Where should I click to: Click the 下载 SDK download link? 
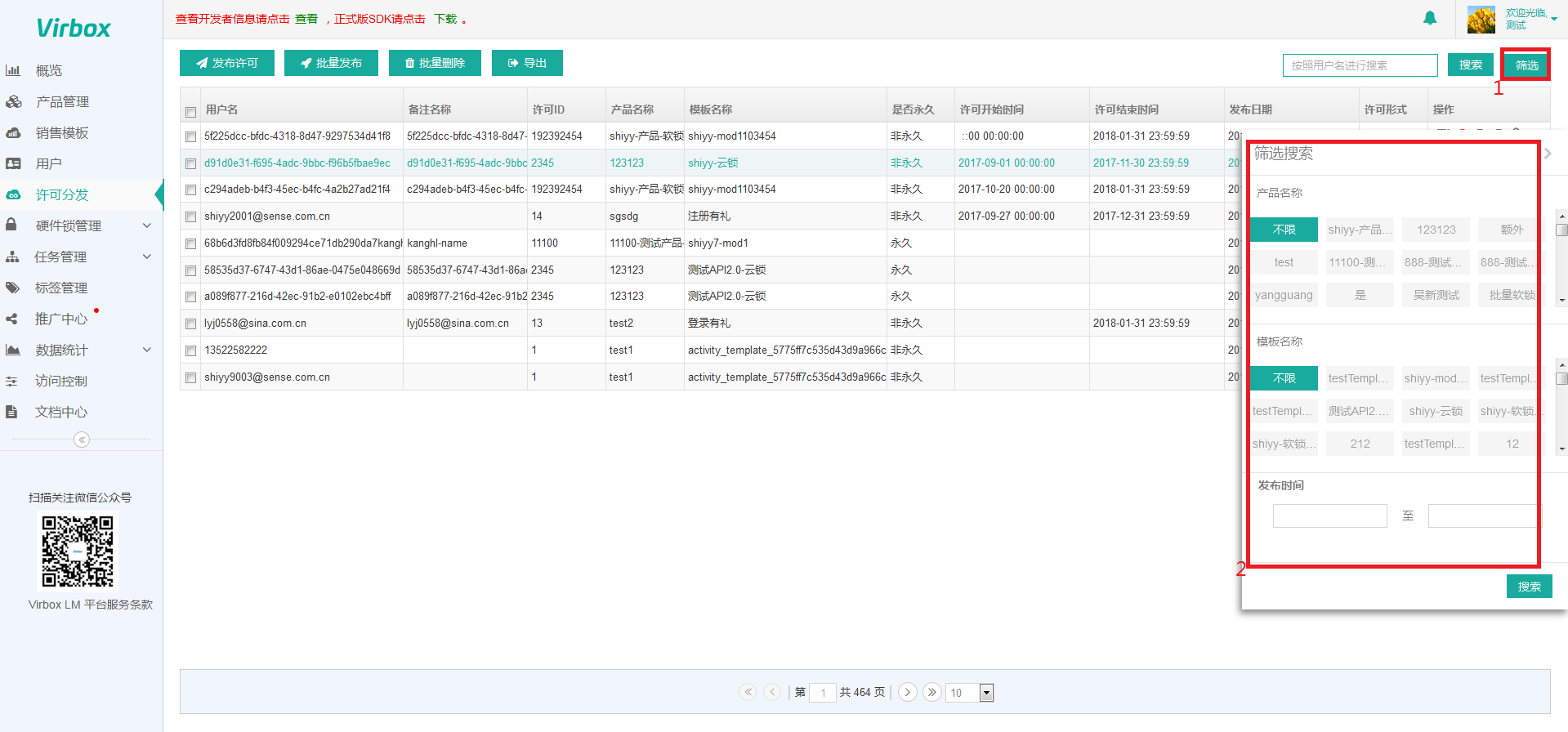(445, 19)
